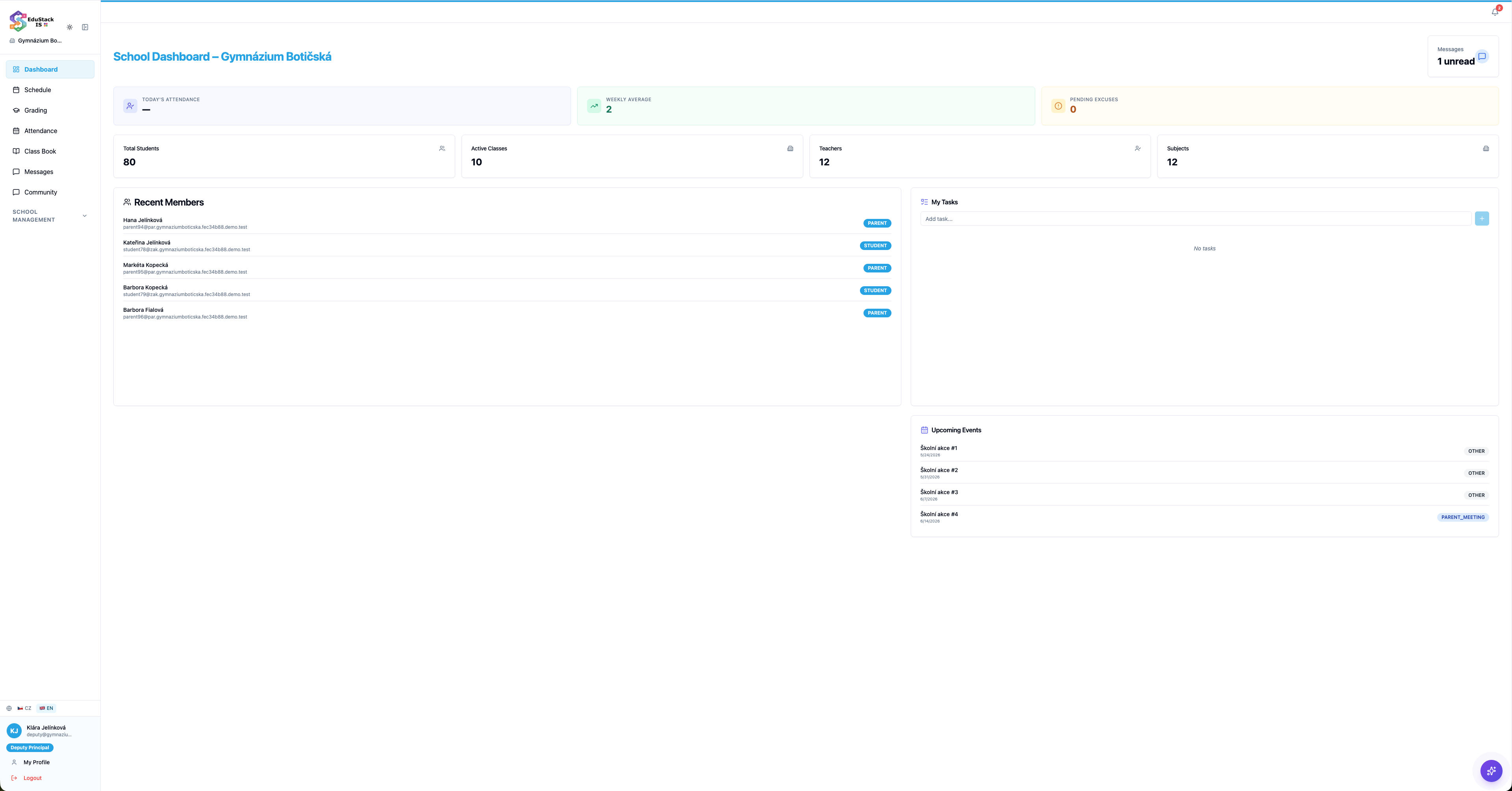Open event Školní akce #1
Image resolution: width=1512 pixels, height=791 pixels.
1204,451
